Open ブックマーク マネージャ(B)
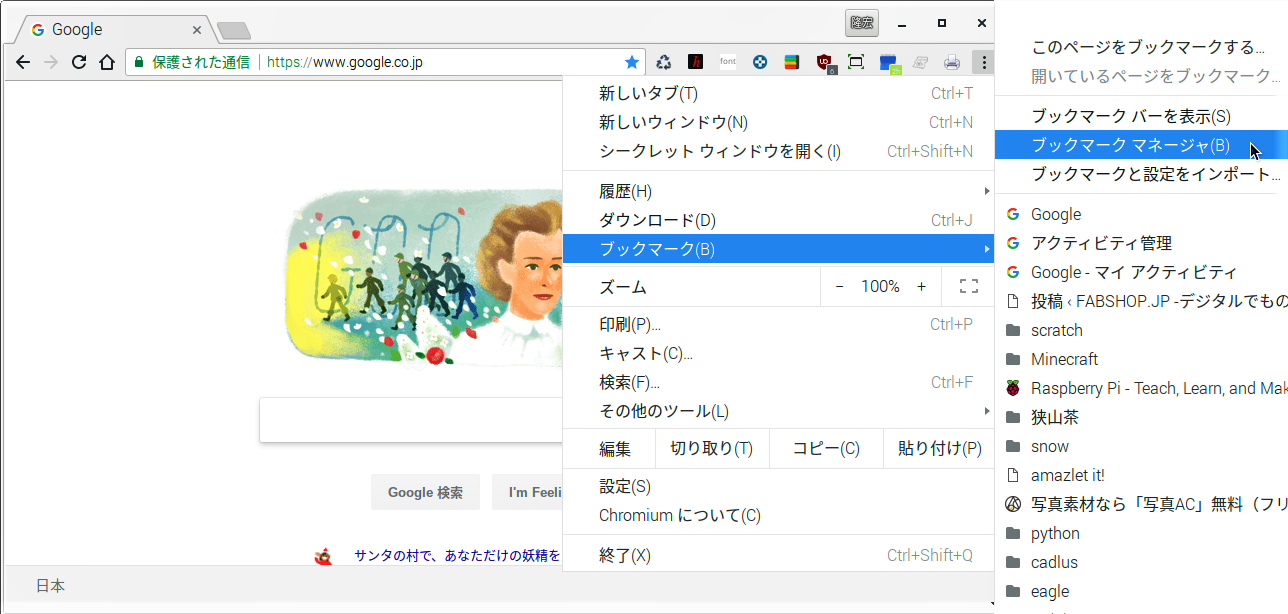The height and width of the screenshot is (614, 1288). coord(1142,146)
